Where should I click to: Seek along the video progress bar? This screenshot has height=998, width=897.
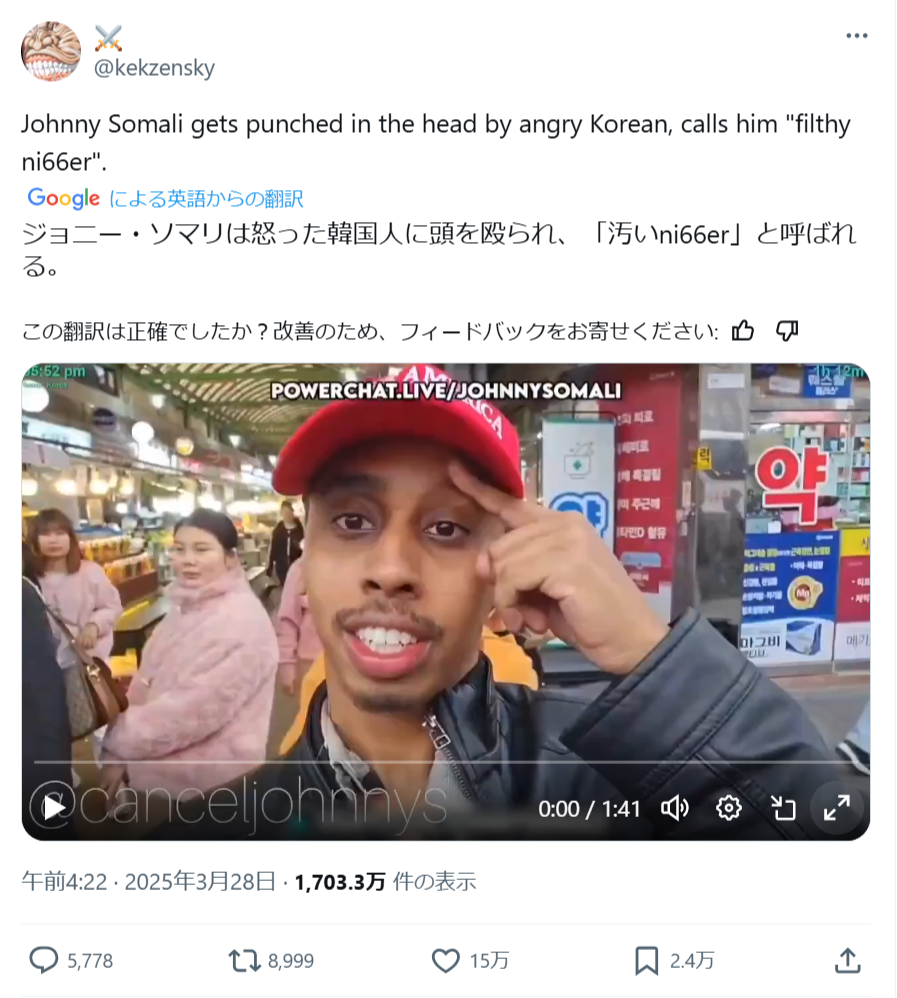(x=446, y=762)
